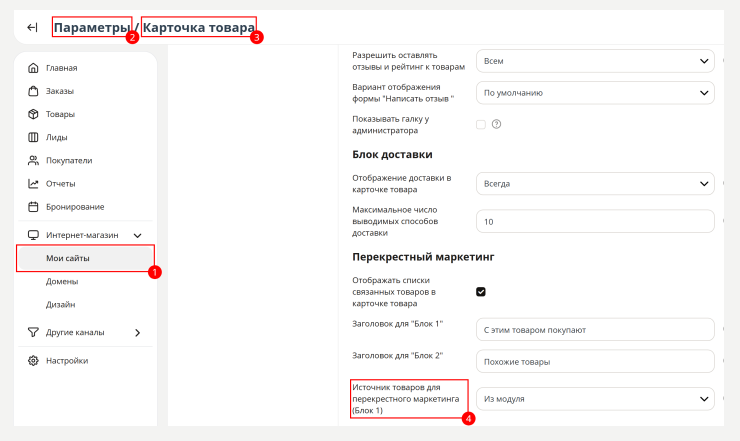The image size is (740, 441).
Task: Click the Главная home icon
Action: (x=33, y=68)
